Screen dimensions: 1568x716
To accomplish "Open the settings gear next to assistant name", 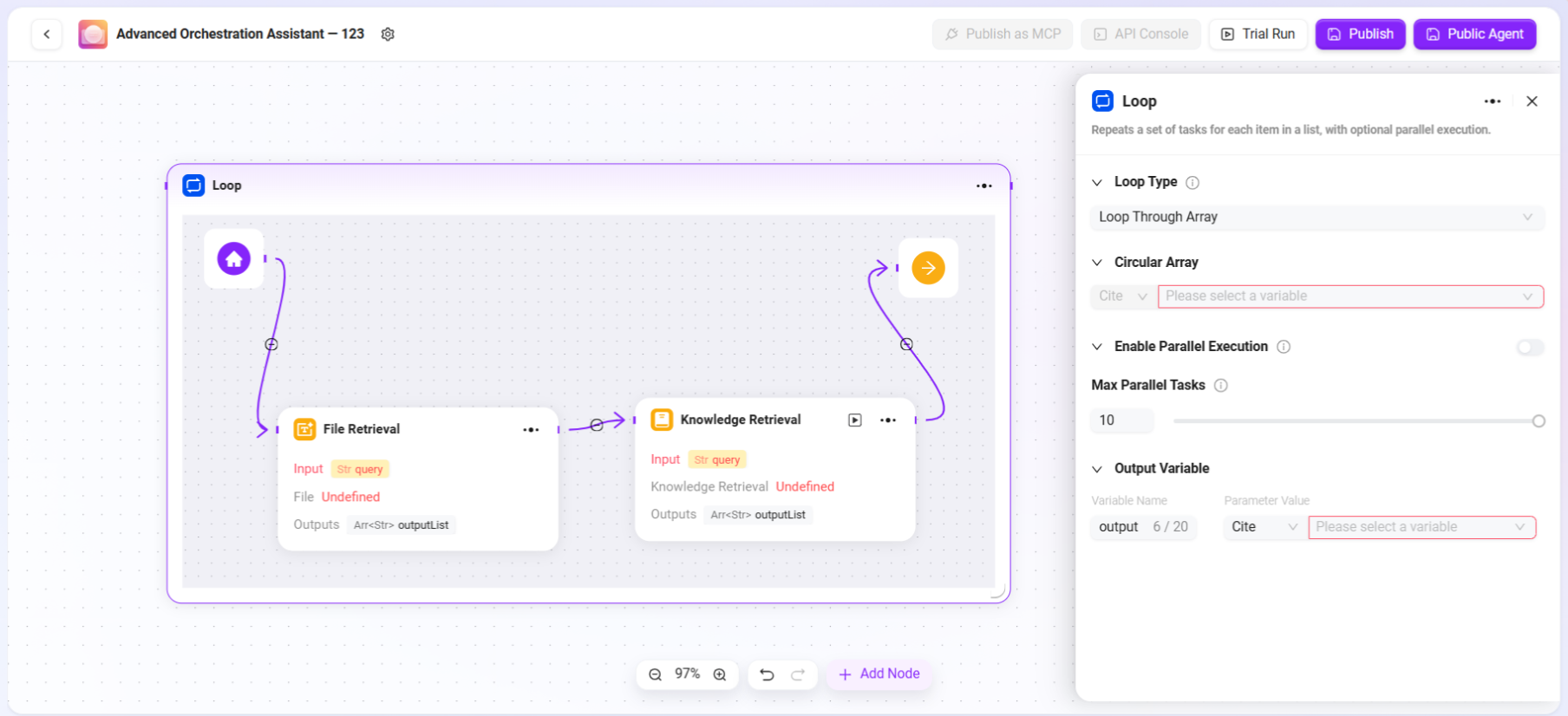I will click(x=388, y=35).
